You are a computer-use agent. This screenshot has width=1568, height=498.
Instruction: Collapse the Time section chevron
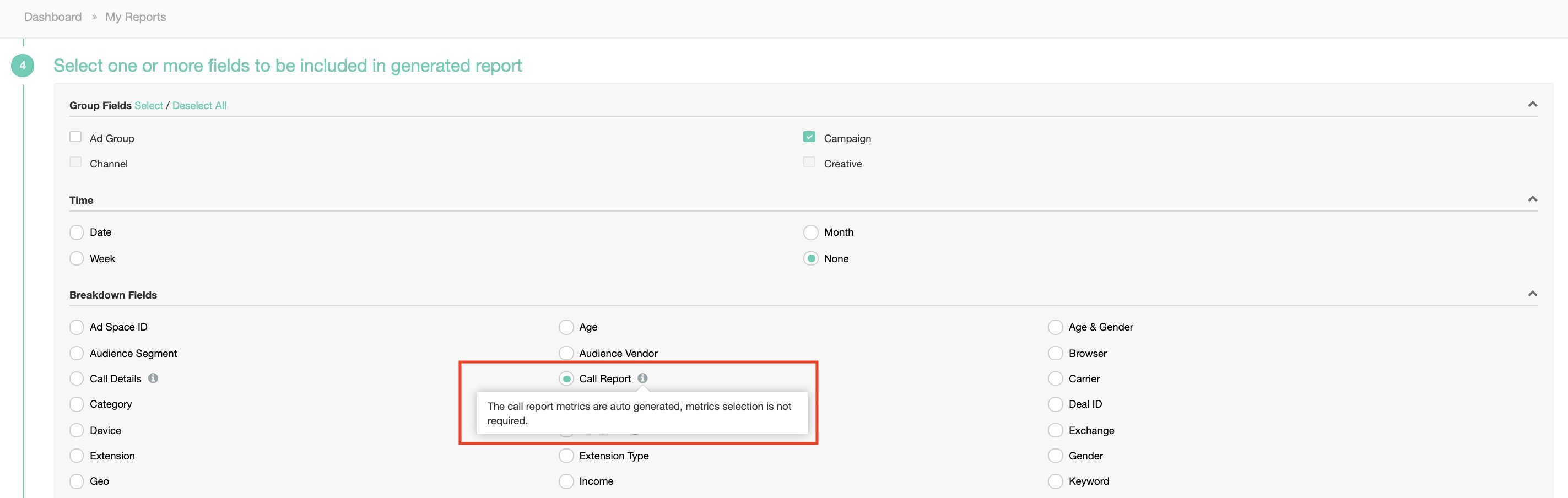point(1532,199)
